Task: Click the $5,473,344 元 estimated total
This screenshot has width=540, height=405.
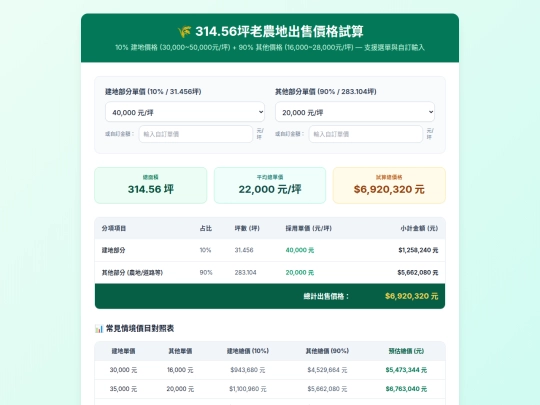Action: (406, 370)
